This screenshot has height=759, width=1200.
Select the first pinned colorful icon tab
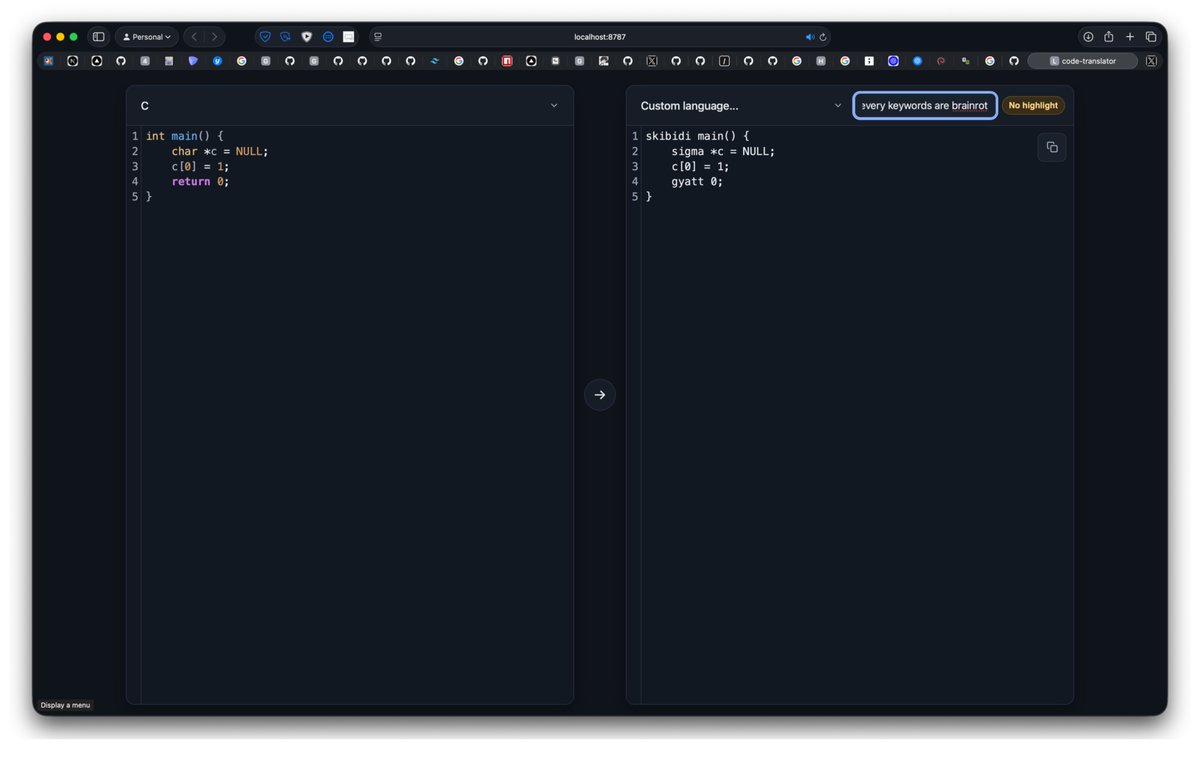click(48, 61)
